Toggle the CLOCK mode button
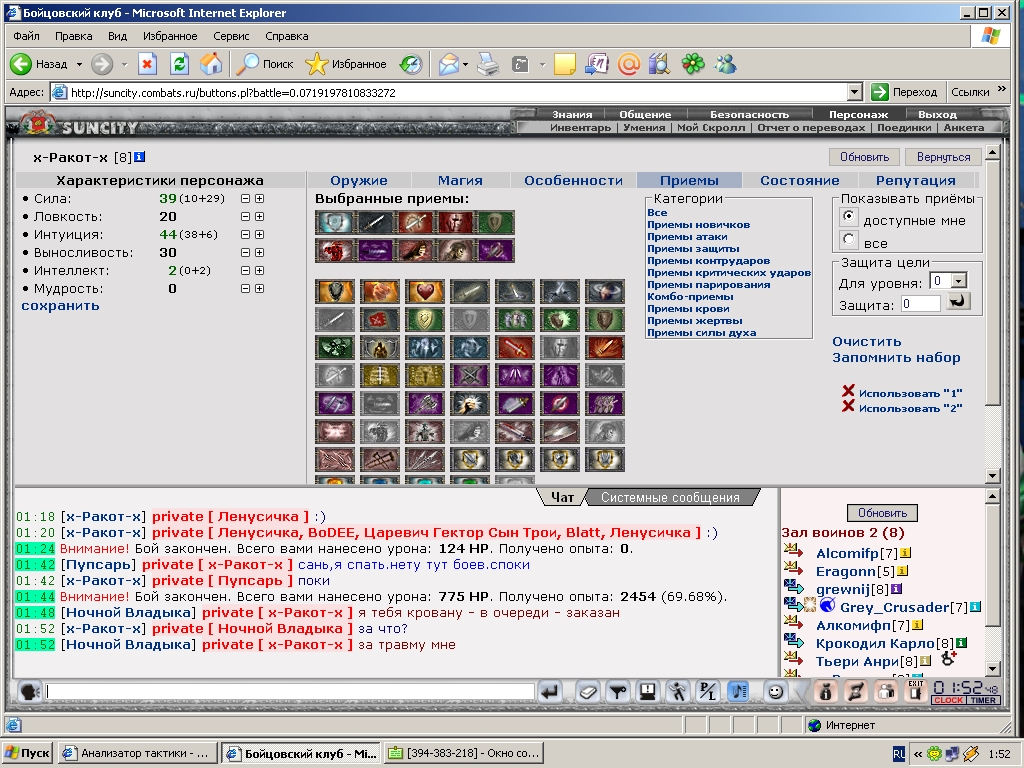Image resolution: width=1024 pixels, height=768 pixels. pos(948,700)
